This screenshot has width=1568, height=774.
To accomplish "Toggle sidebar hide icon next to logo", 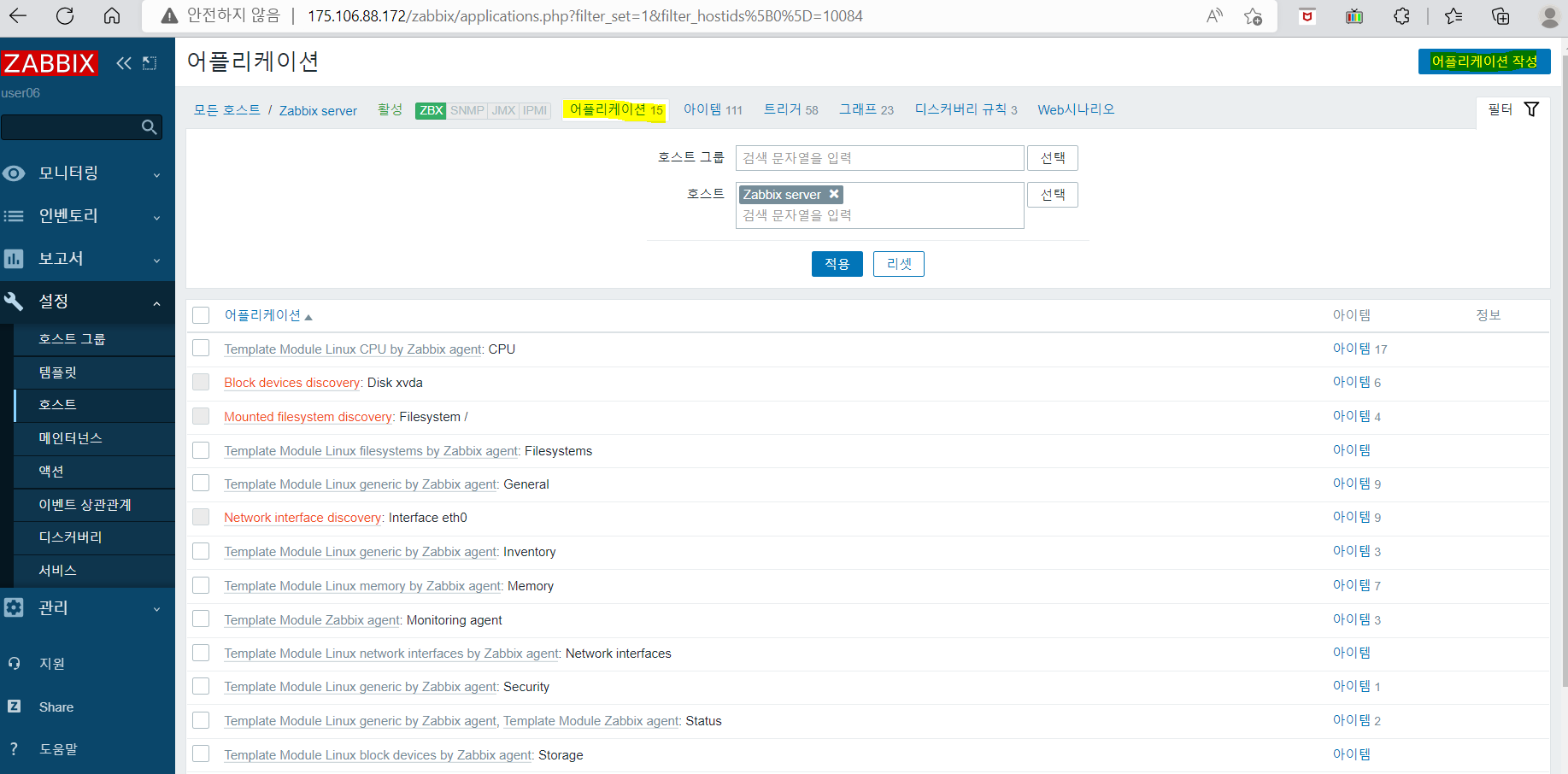I will (150, 63).
